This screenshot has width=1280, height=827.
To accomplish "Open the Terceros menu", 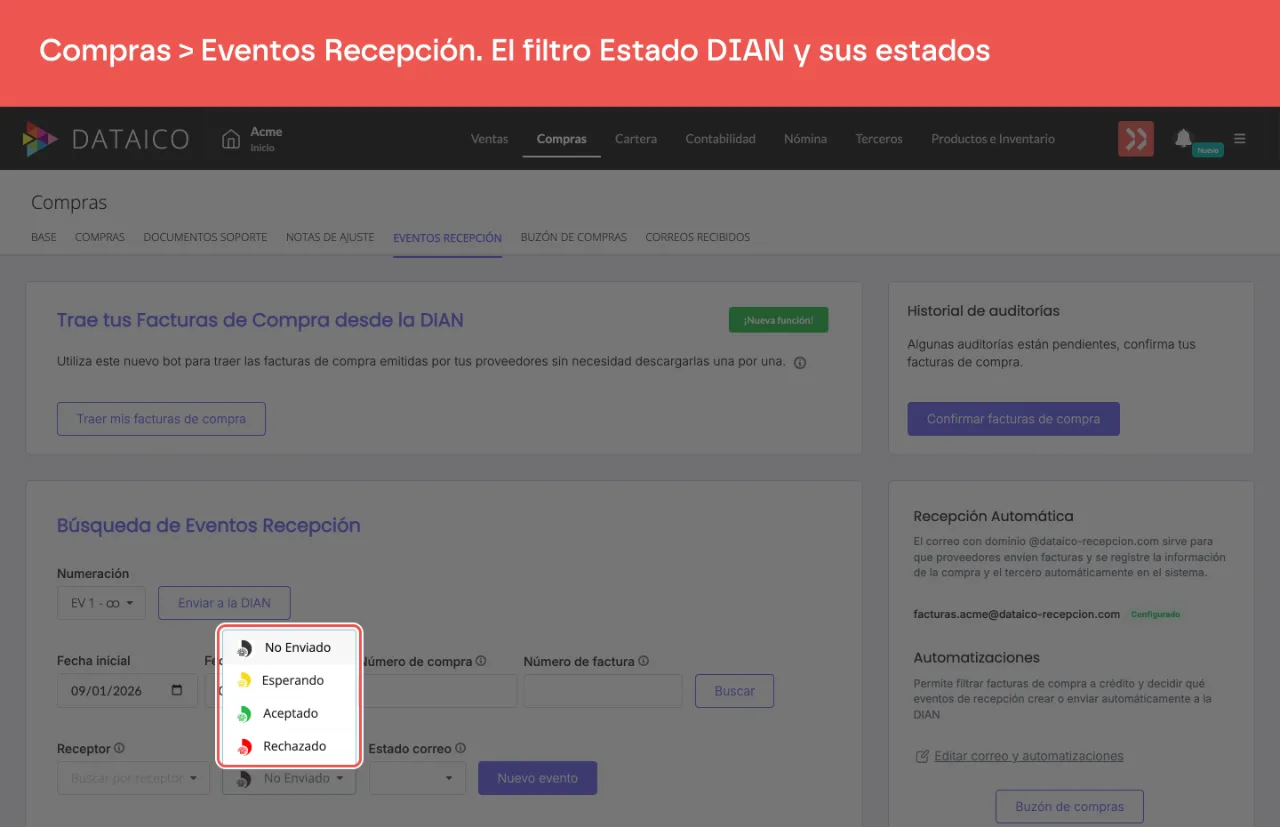I will pyautogui.click(x=879, y=139).
